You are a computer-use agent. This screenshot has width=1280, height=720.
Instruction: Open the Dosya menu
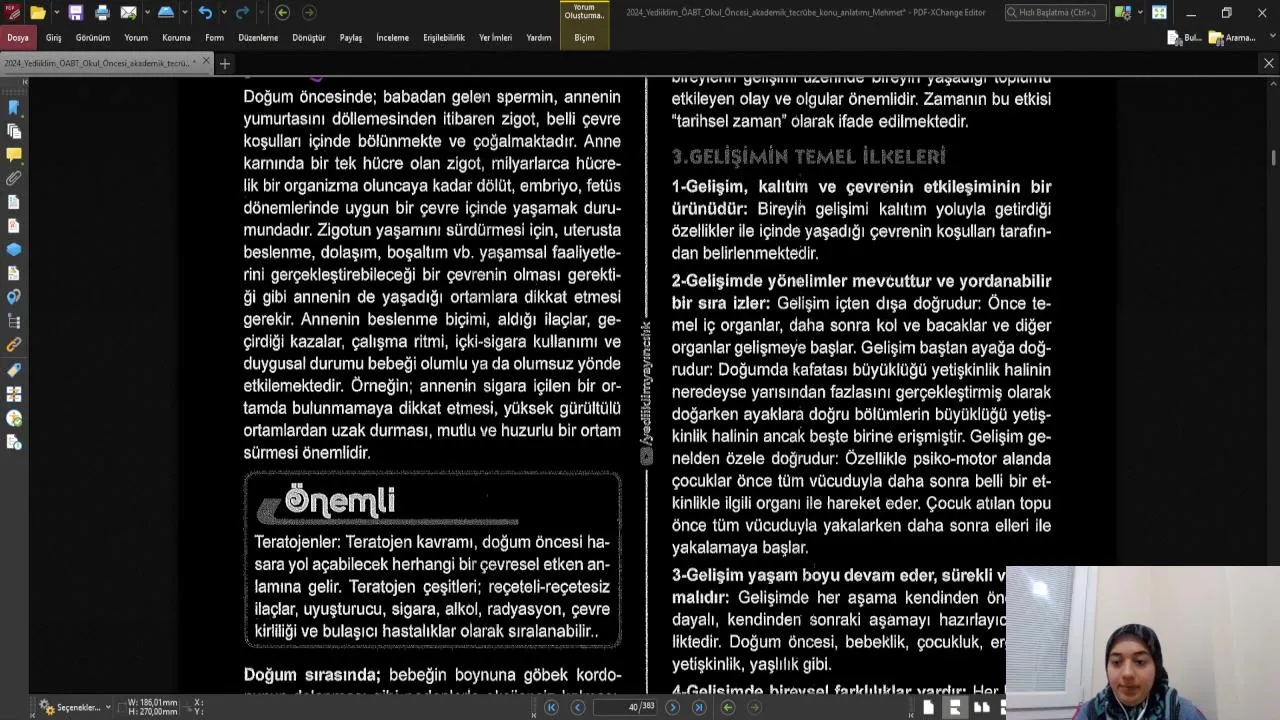tap(18, 38)
